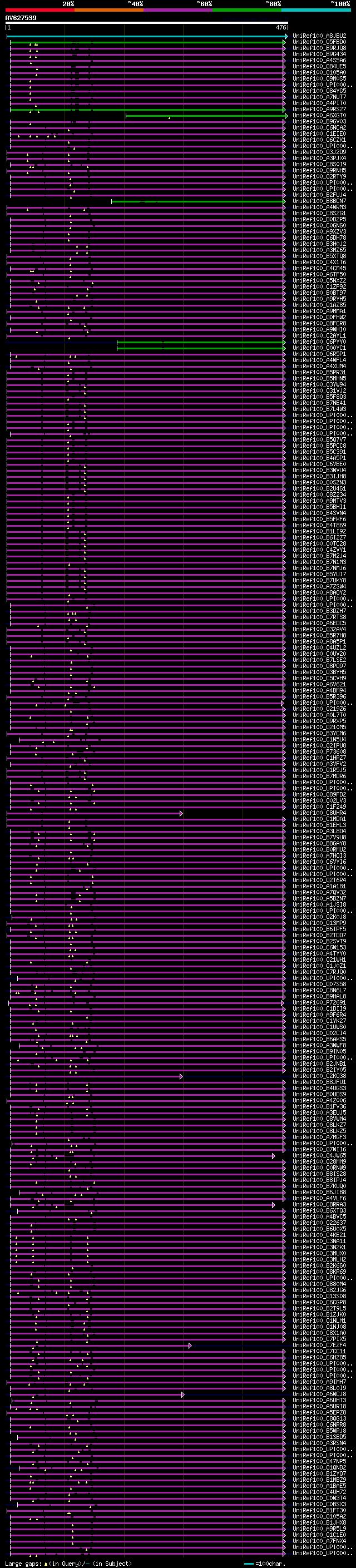Click the cyan segment of identity color scale
356x1568 pixels.
coord(316,10)
